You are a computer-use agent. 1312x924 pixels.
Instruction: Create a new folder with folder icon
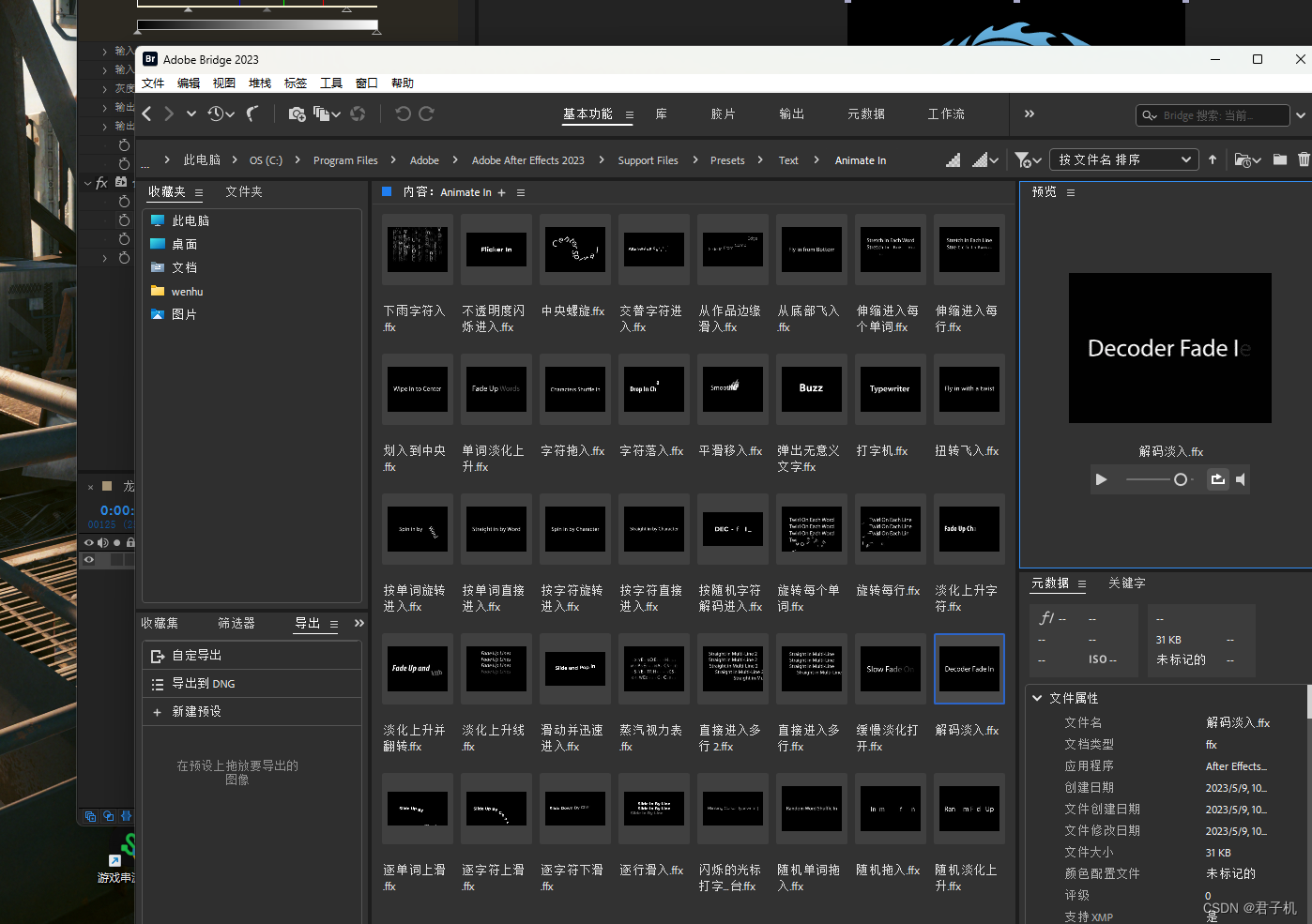[x=1280, y=159]
